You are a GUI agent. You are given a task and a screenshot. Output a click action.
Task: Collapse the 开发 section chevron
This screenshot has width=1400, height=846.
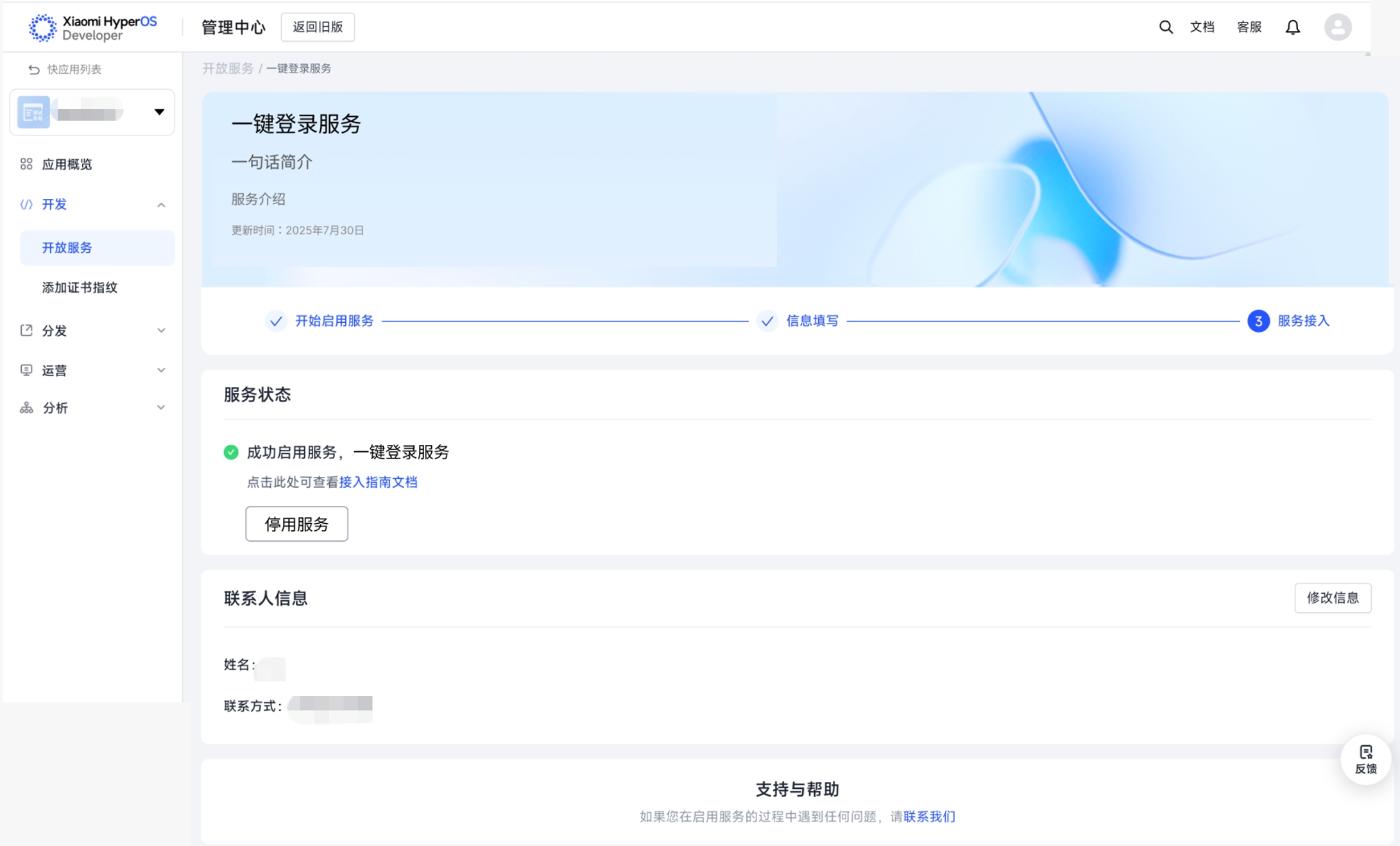[x=161, y=205]
